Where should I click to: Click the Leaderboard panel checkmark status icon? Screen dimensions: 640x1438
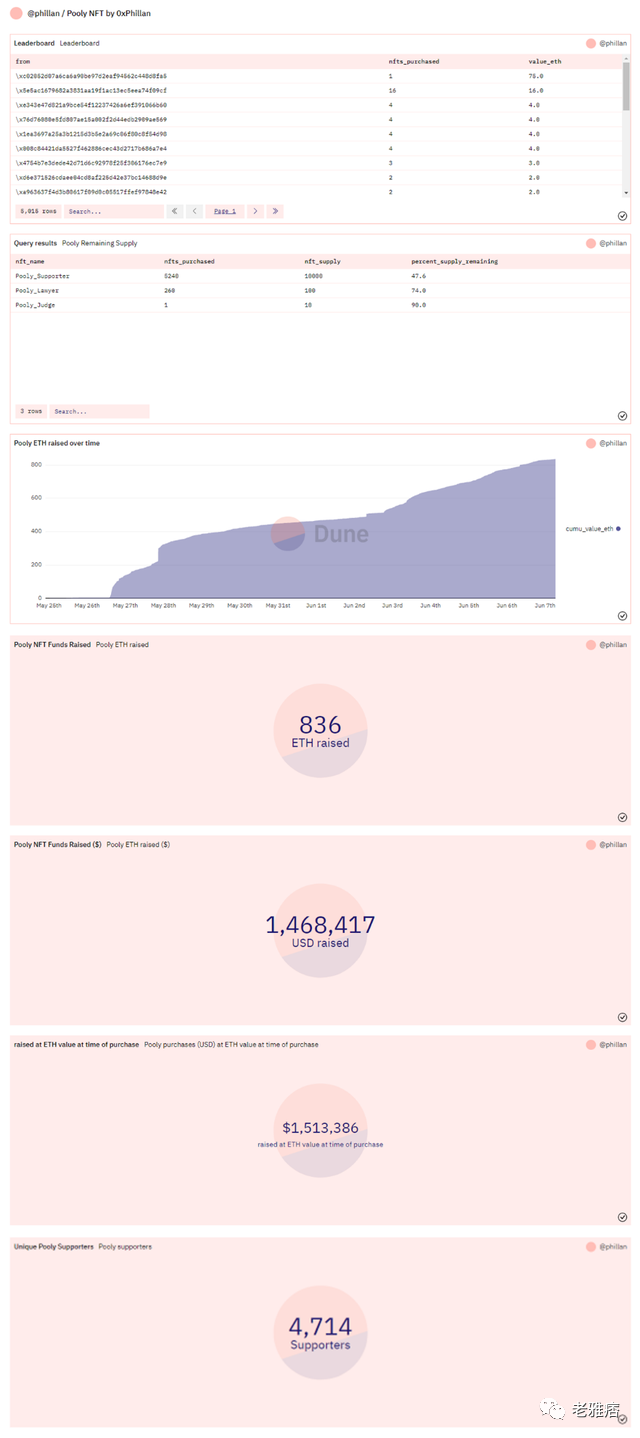click(x=622, y=215)
